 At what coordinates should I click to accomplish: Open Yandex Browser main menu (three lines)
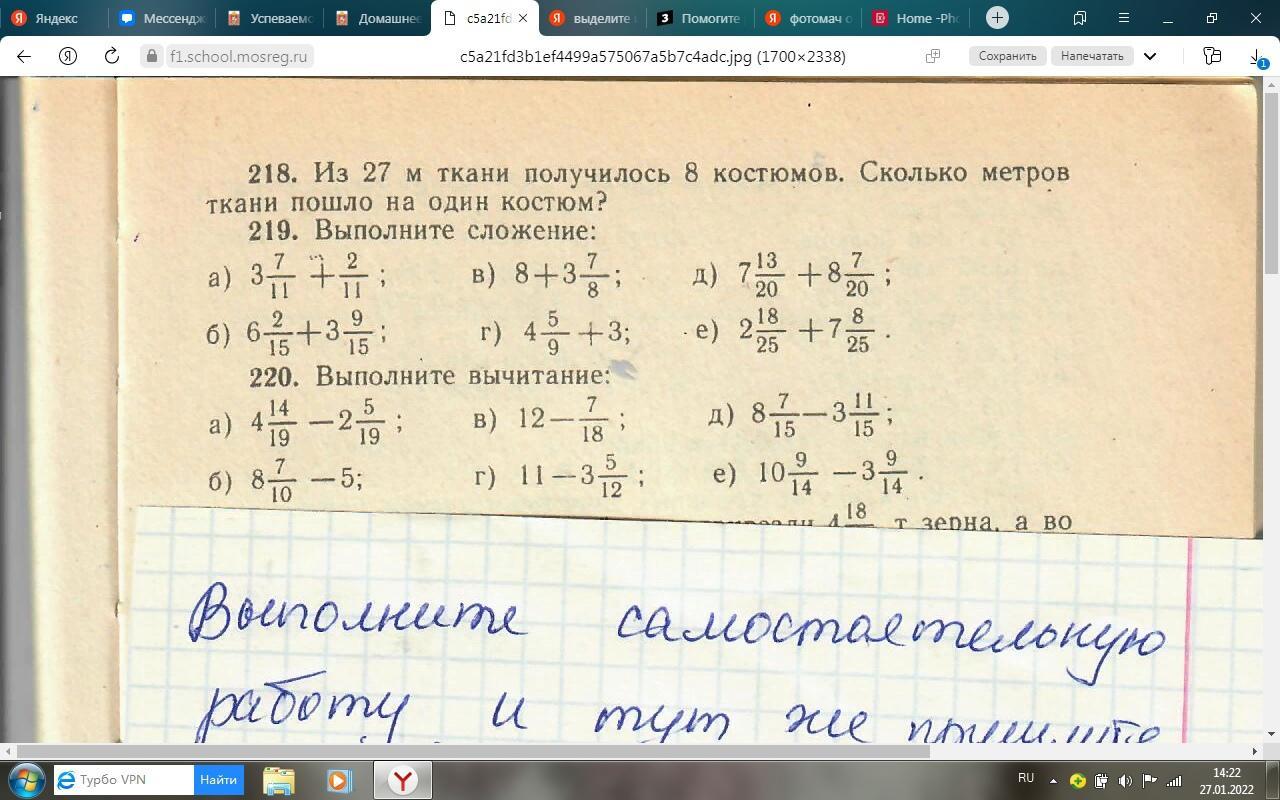pos(1125,18)
